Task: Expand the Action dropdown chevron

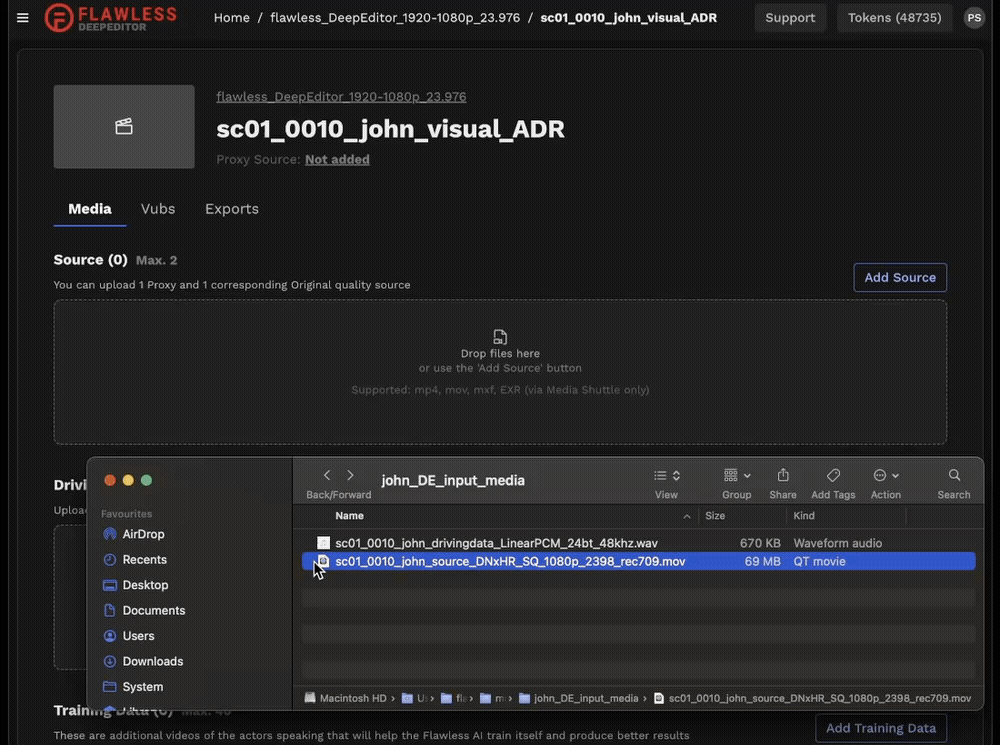Action: (x=895, y=476)
